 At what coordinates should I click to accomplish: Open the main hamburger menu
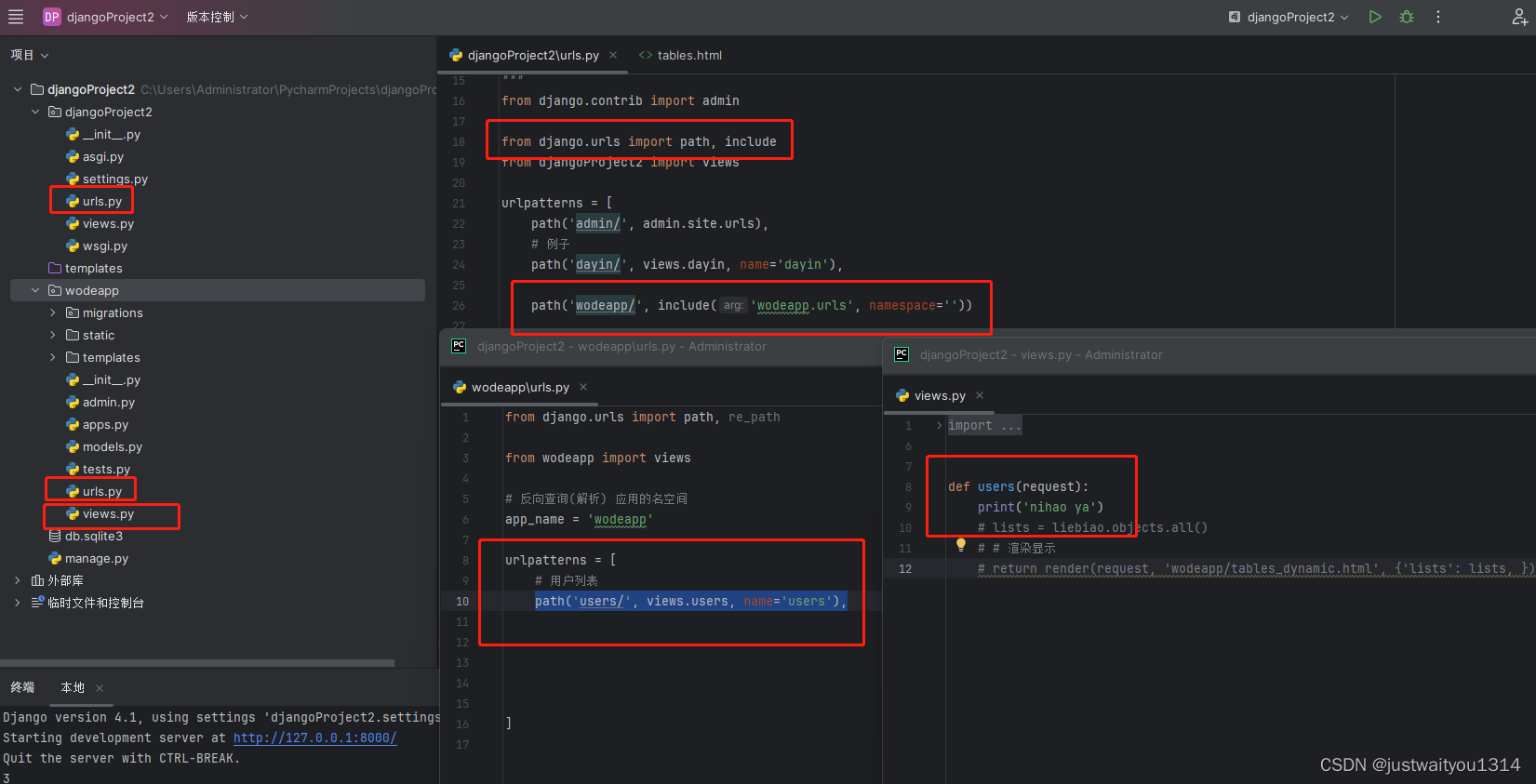(16, 17)
